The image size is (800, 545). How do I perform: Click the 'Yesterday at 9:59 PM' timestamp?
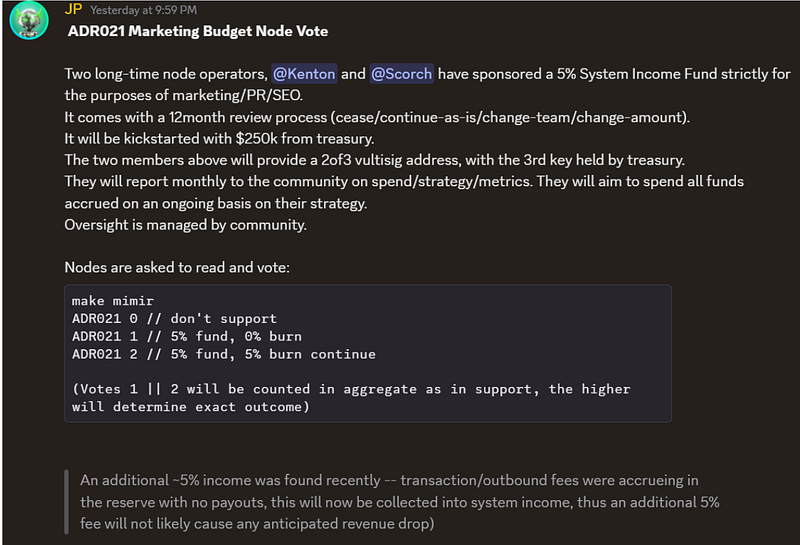tap(143, 10)
